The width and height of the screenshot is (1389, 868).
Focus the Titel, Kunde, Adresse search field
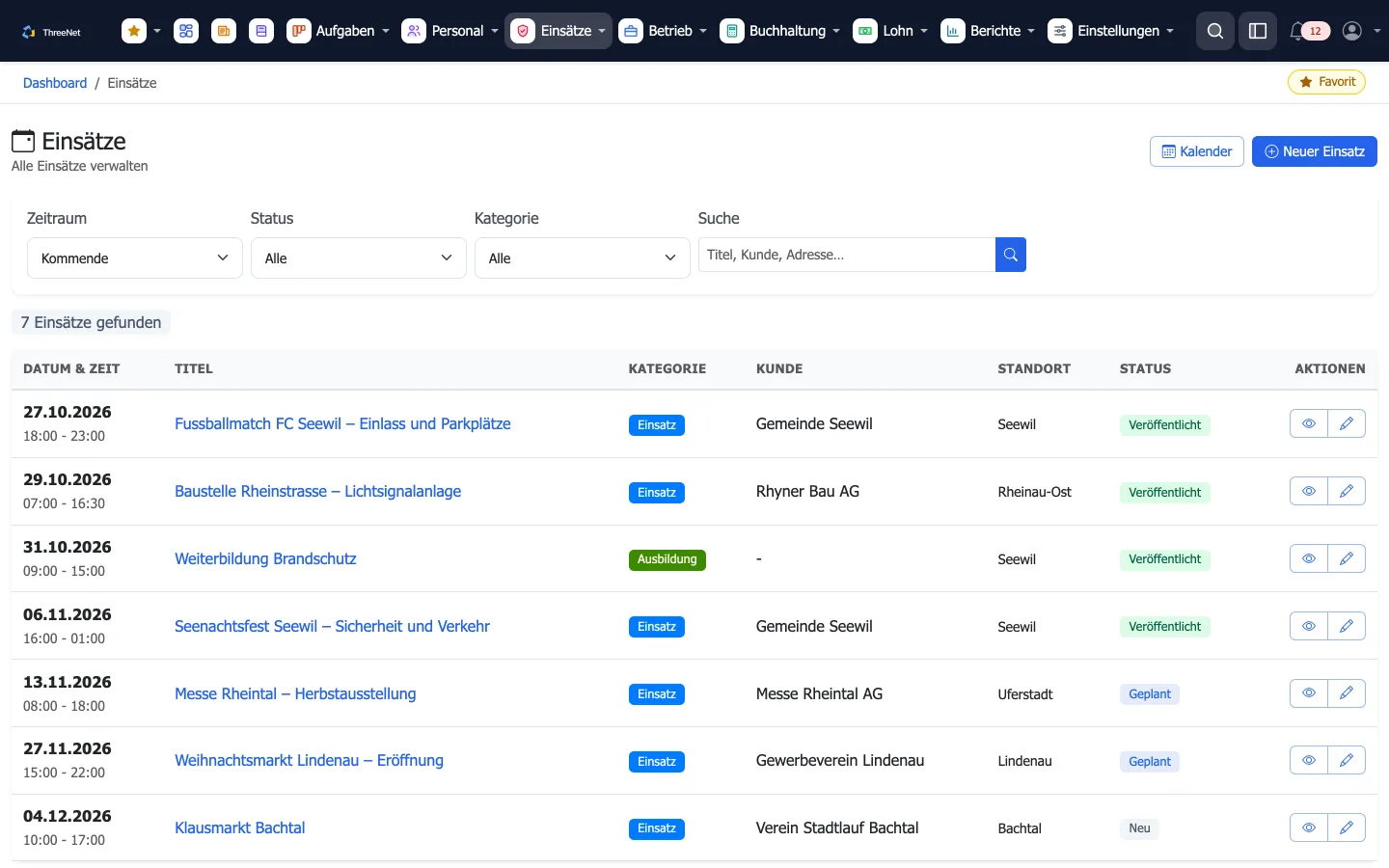coord(847,255)
